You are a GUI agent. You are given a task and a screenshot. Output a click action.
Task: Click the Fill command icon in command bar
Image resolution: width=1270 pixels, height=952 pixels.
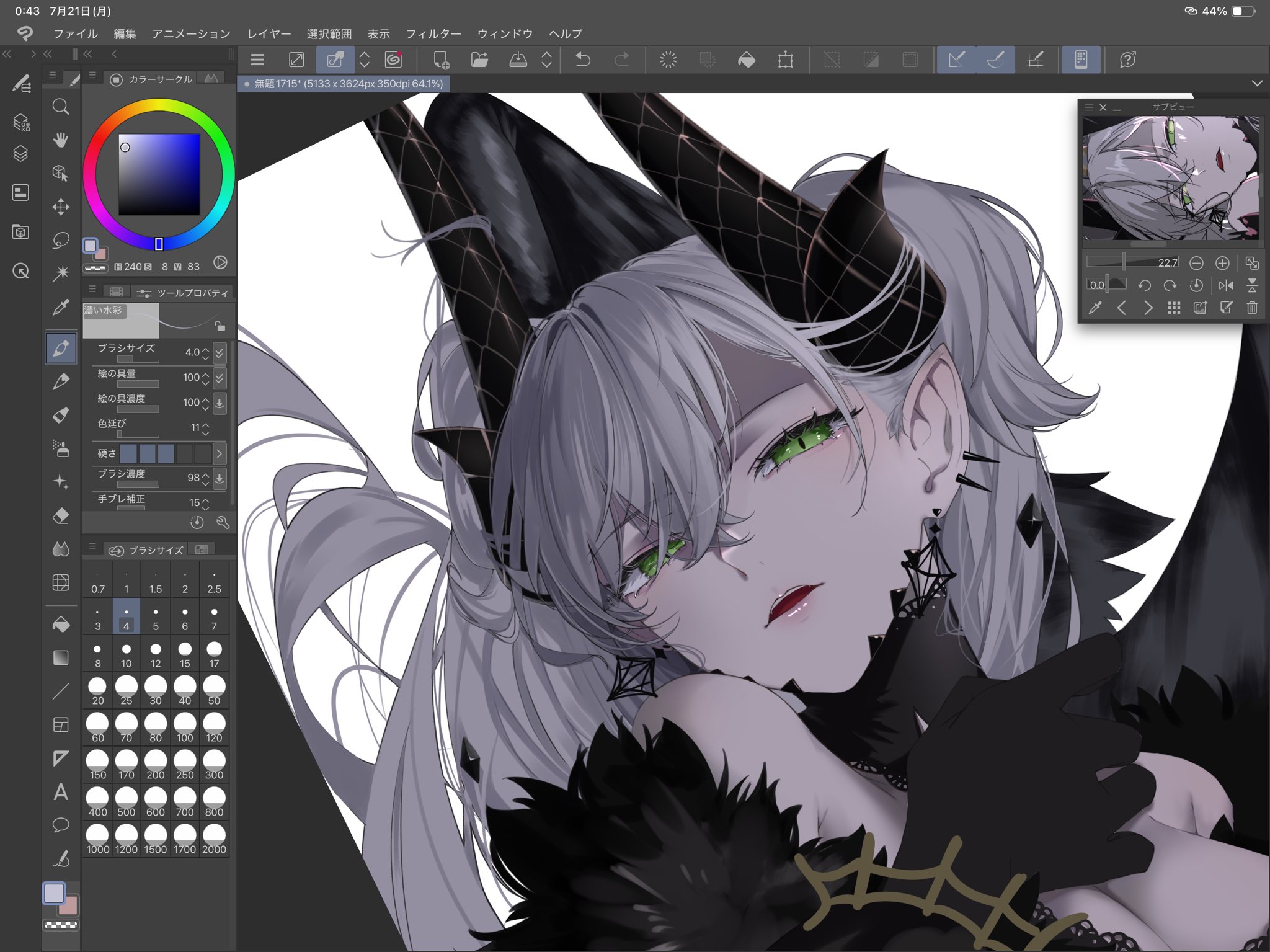point(747,60)
